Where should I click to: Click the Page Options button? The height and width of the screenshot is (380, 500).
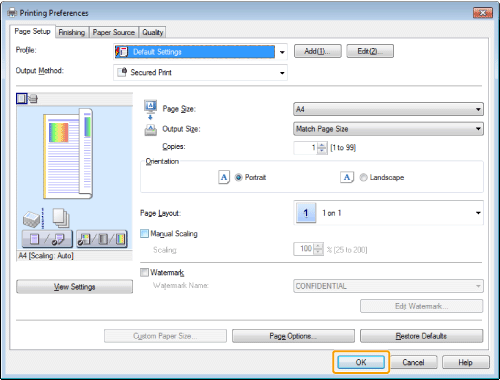pos(293,336)
